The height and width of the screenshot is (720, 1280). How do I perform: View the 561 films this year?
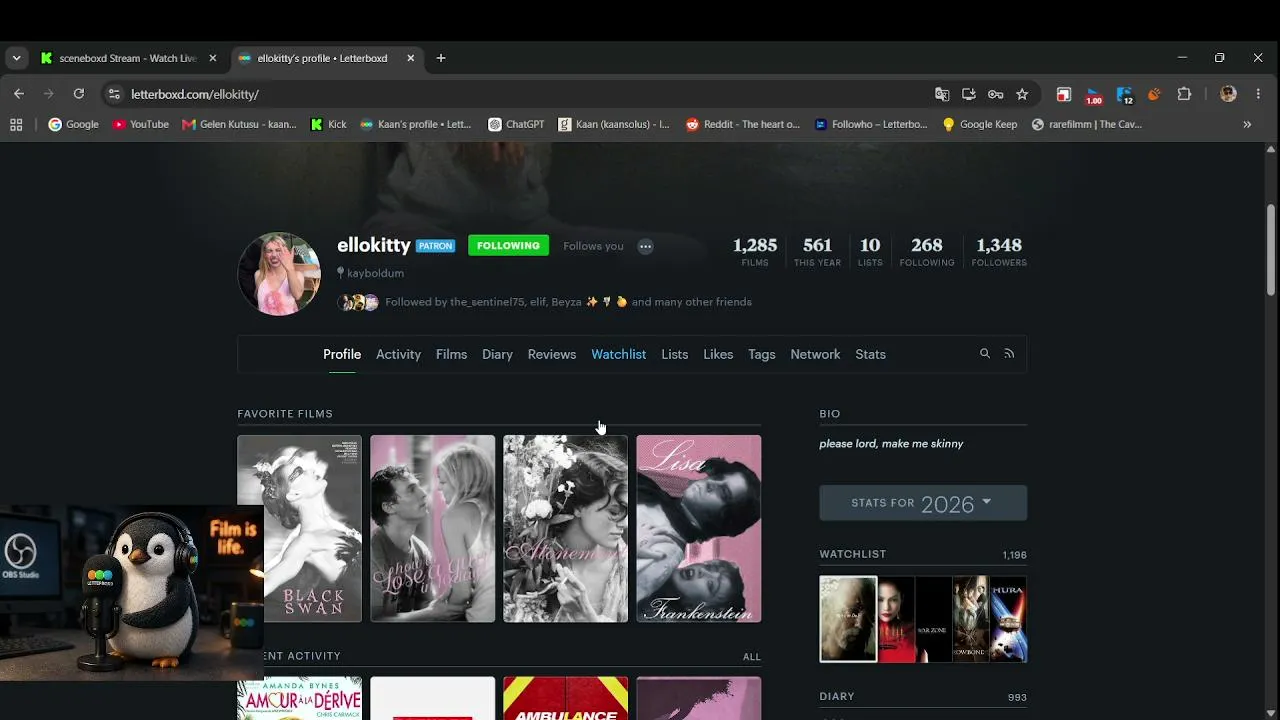coord(817,250)
